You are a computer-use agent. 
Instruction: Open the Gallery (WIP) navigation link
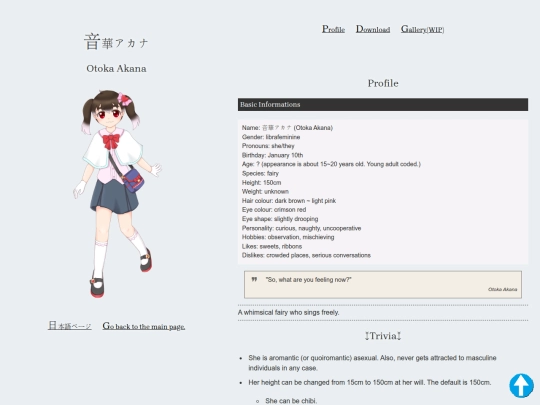click(x=423, y=29)
